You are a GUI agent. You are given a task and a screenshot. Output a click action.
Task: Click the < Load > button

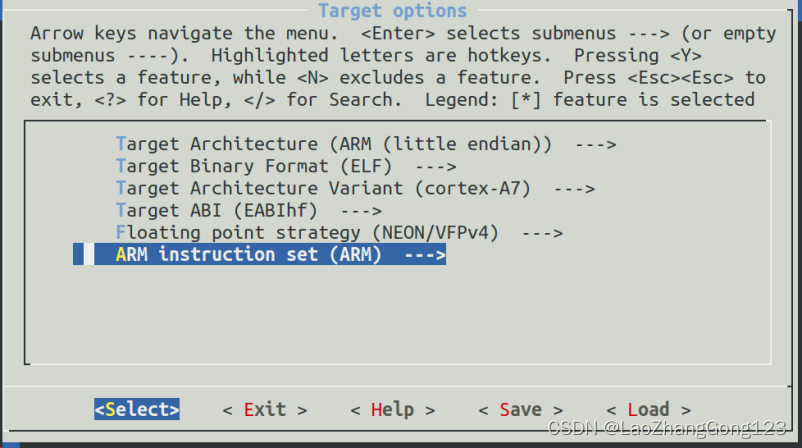[649, 410]
